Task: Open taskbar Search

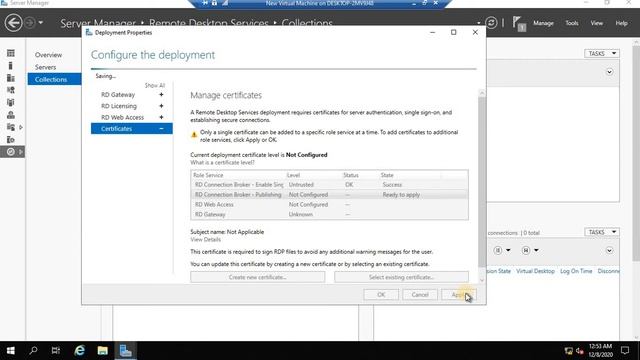Action: tap(33, 351)
